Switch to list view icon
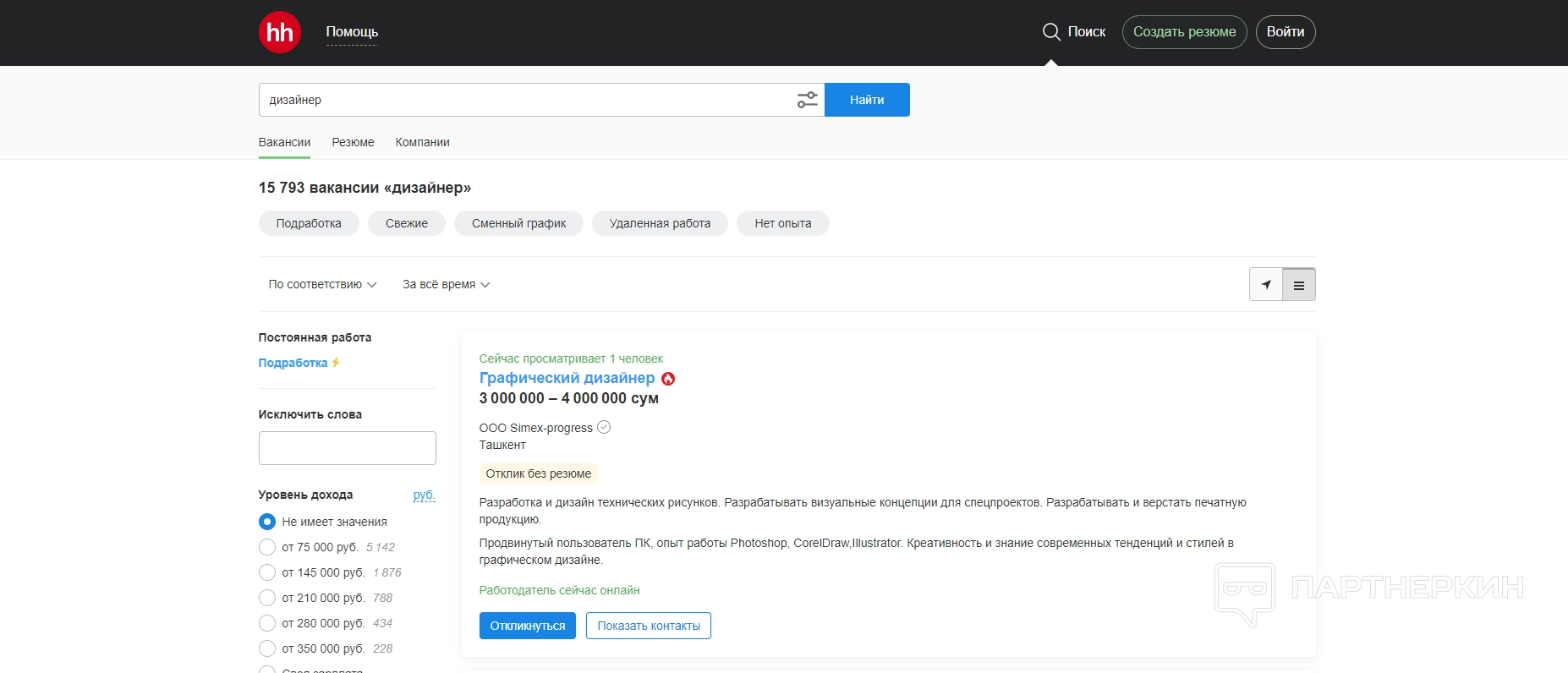 (x=1298, y=285)
